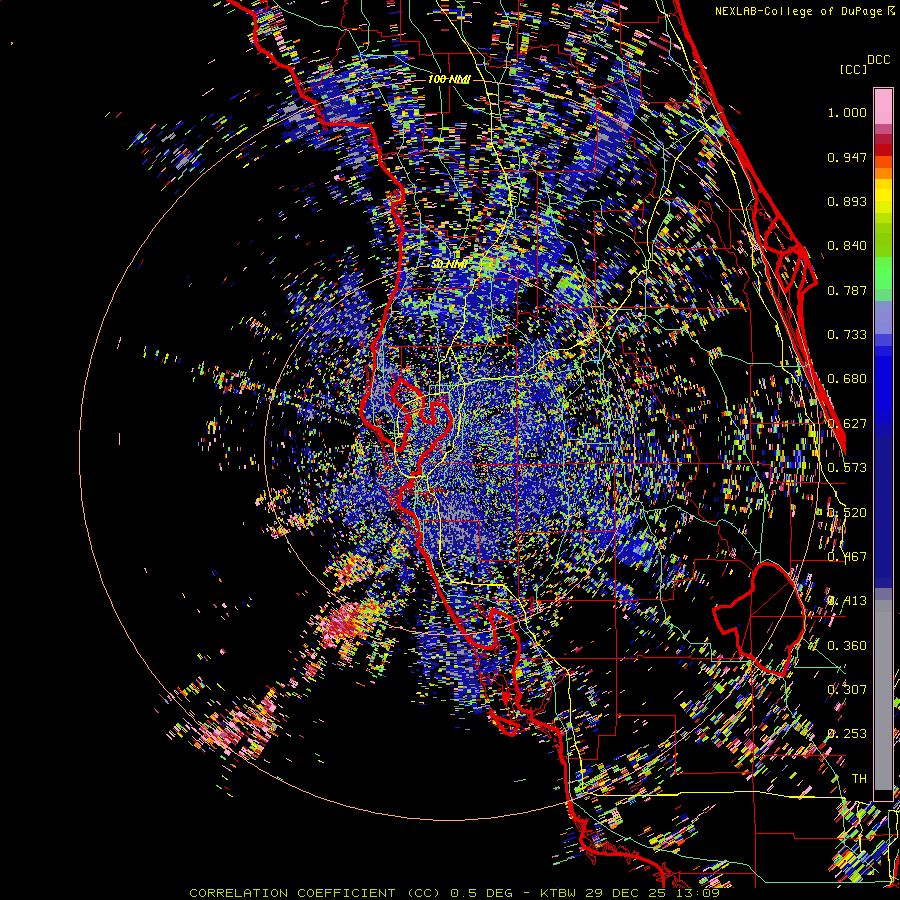The height and width of the screenshot is (900, 900).
Task: Click the 13:09 timestamp in the caption
Action: click(699, 893)
